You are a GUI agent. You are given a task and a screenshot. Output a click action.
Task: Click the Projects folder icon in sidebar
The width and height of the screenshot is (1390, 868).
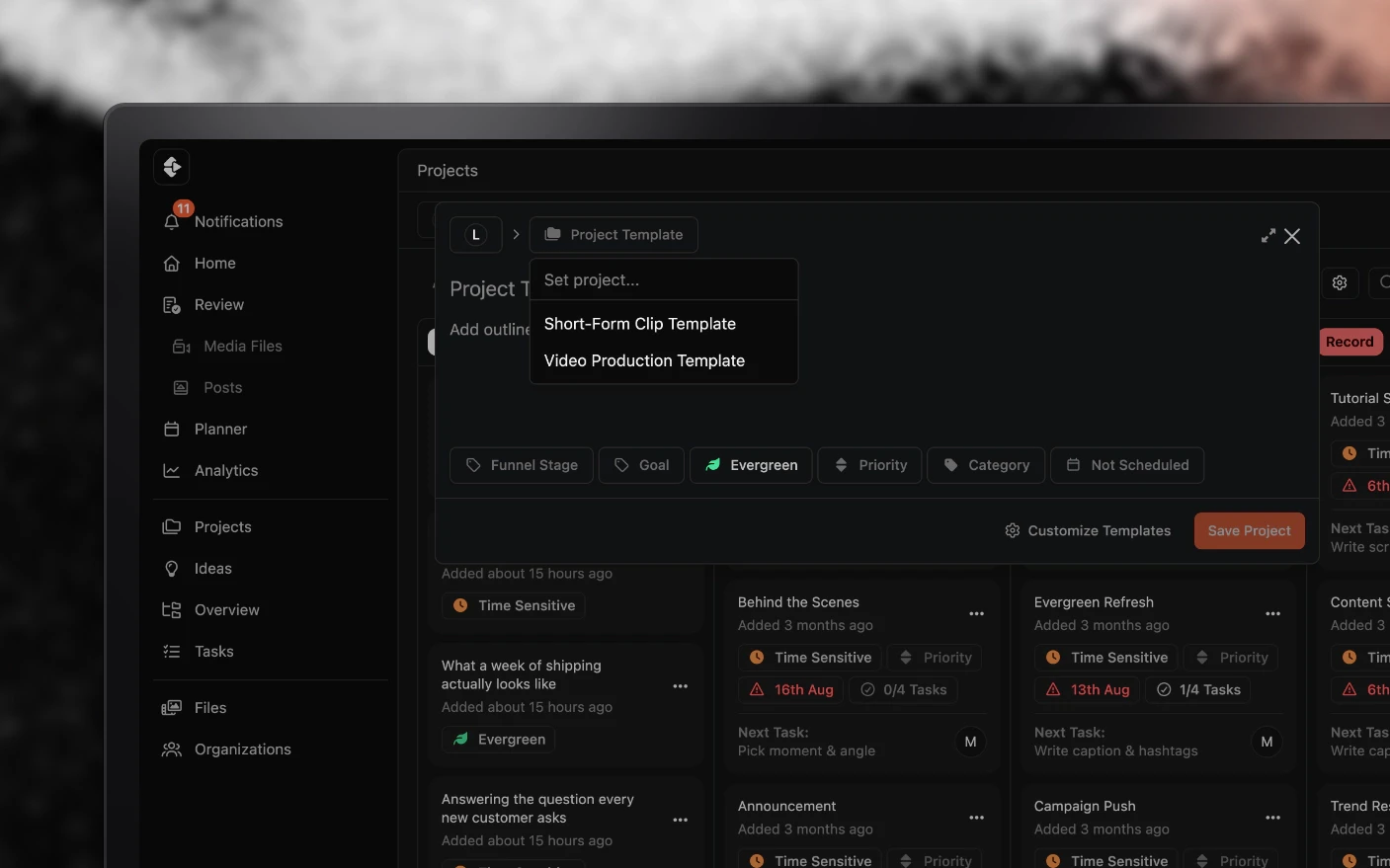(172, 527)
